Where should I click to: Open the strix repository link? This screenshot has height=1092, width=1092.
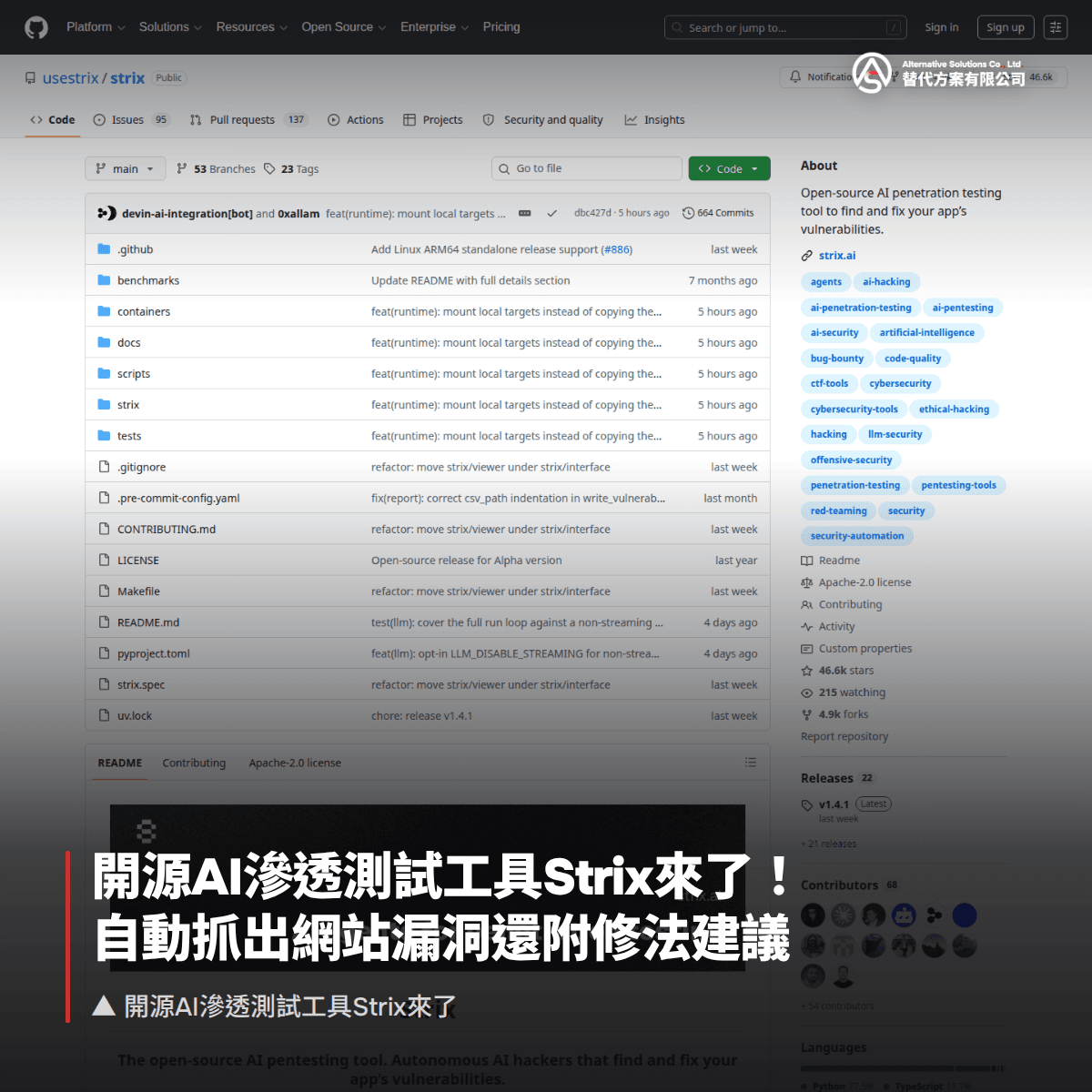pos(127,78)
